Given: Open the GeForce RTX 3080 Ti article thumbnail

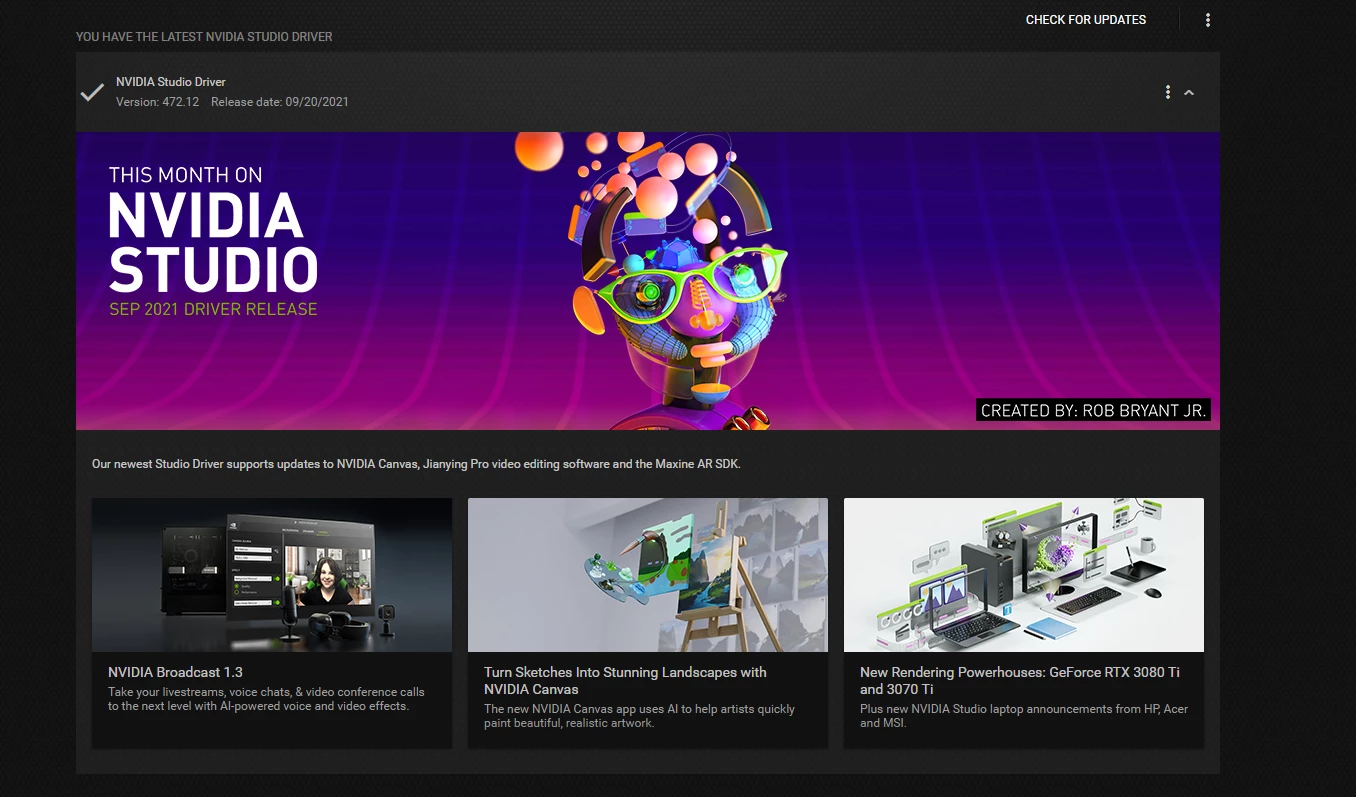Looking at the screenshot, I should point(1024,575).
